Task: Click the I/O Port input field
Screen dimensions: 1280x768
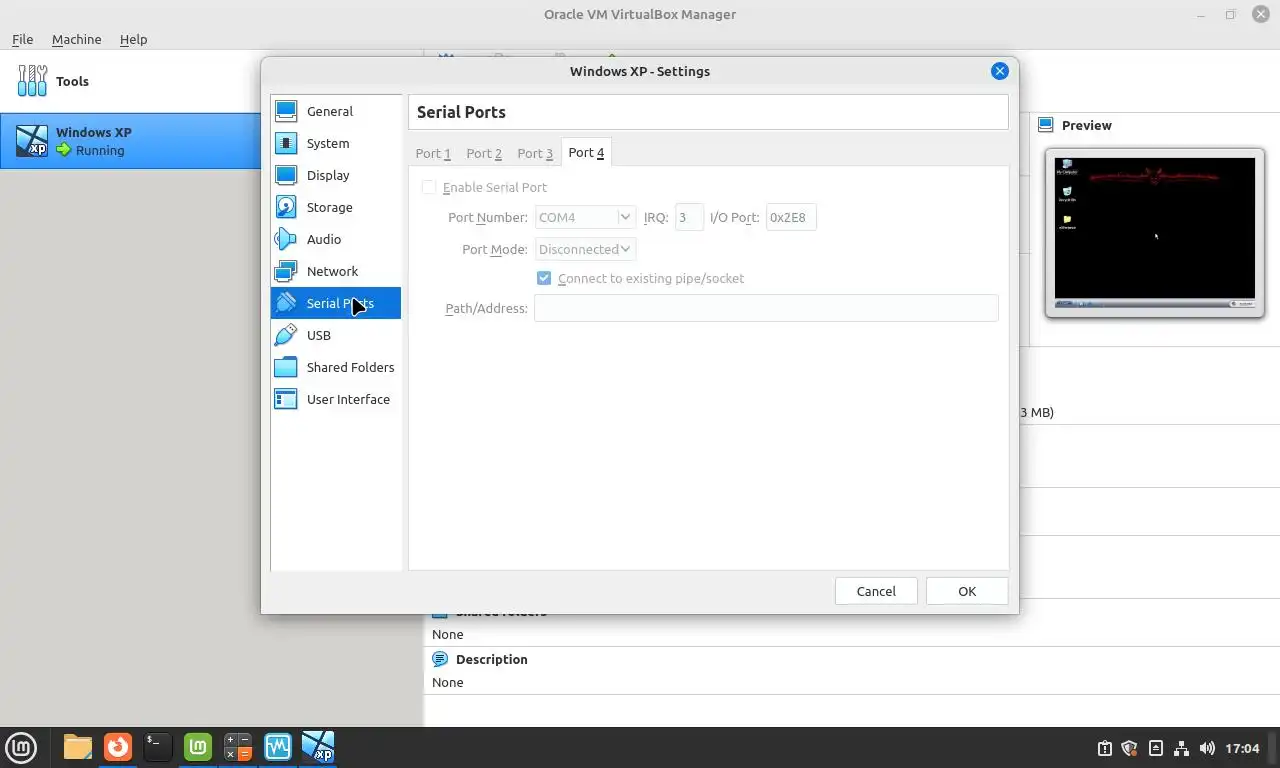Action: pos(791,217)
